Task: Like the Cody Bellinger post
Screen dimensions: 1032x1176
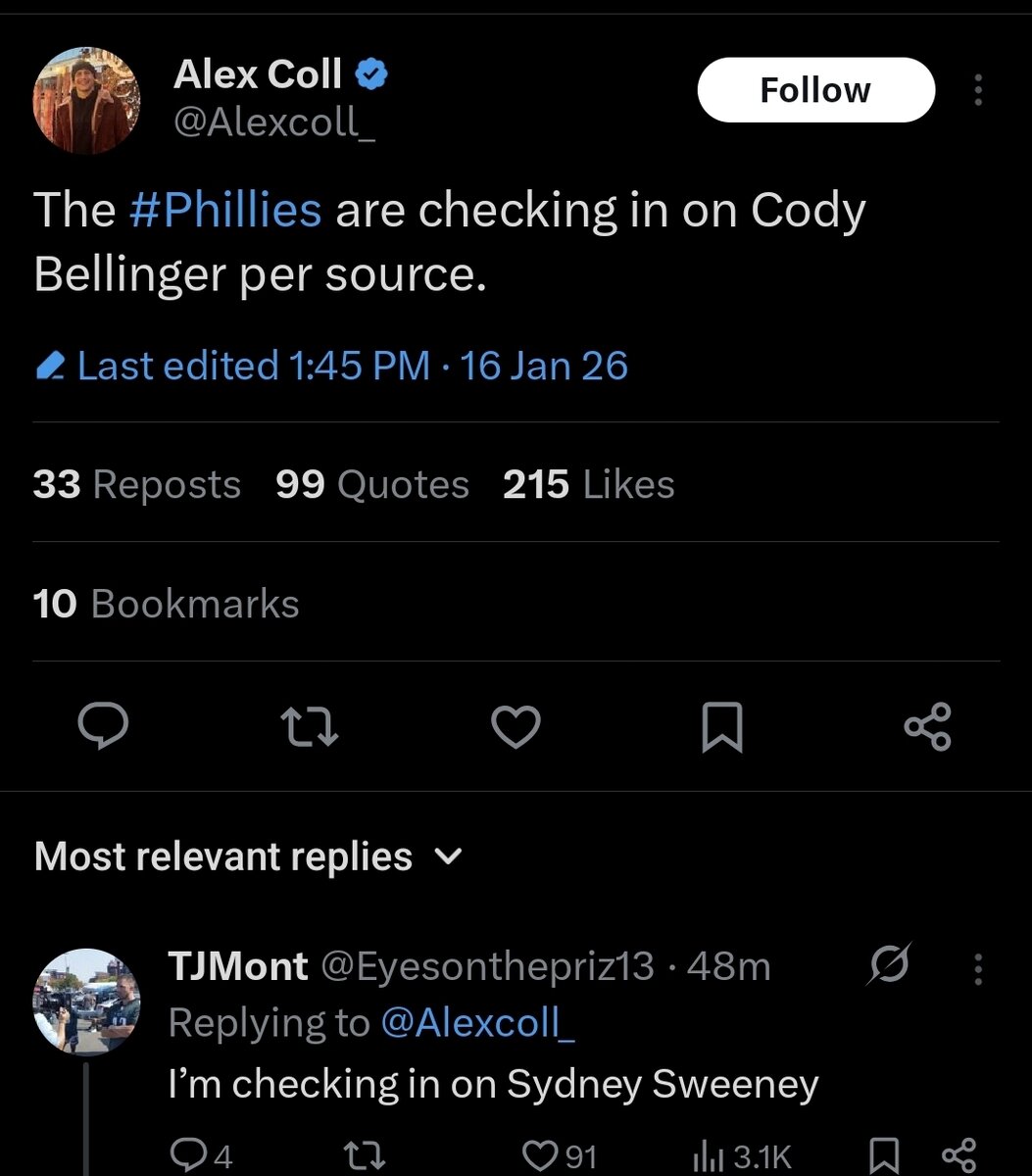Action: coord(516,727)
